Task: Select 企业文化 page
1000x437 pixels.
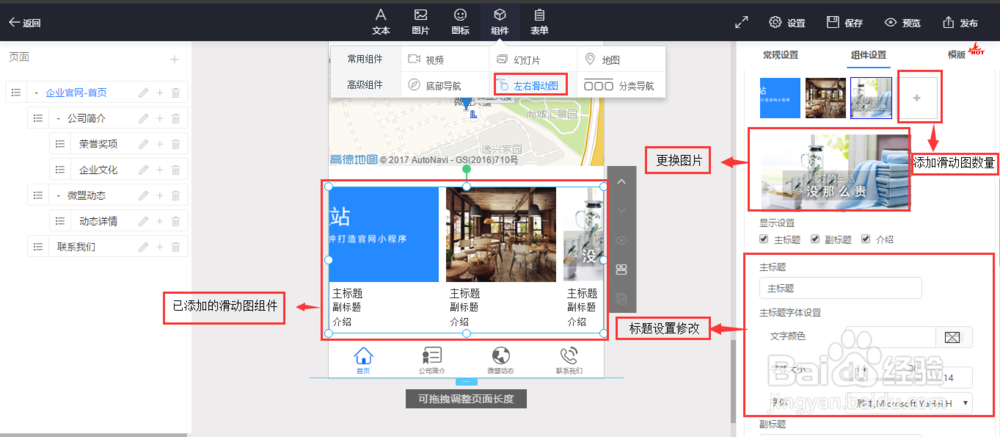Action: click(x=98, y=170)
